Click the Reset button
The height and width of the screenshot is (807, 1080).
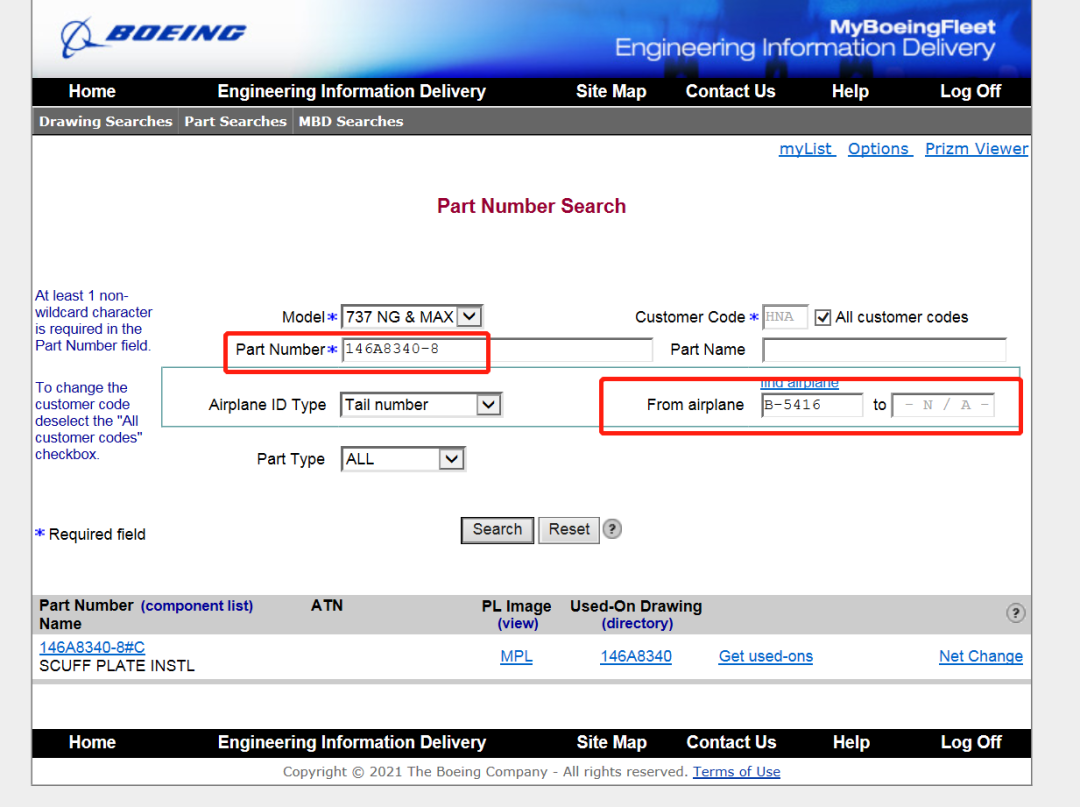569,530
